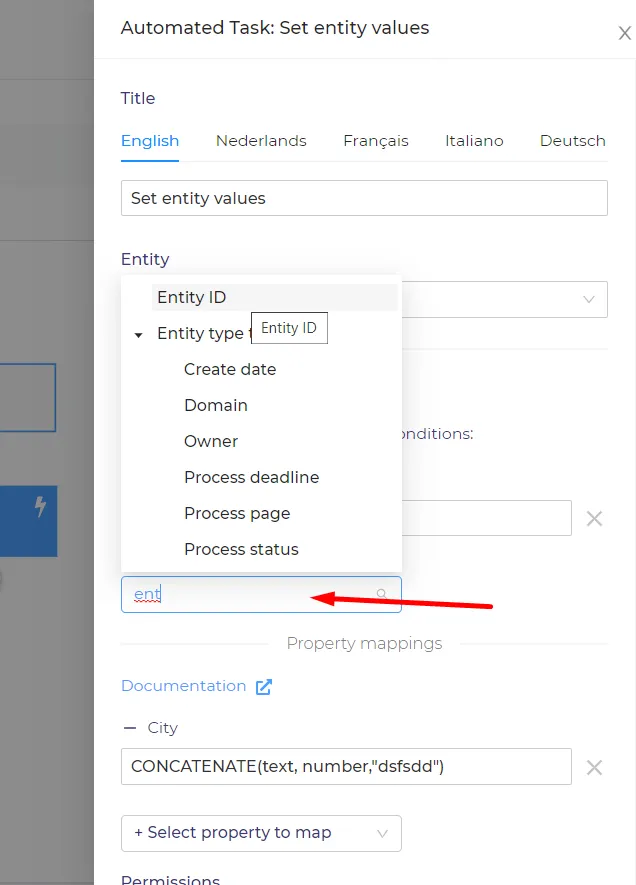Image resolution: width=636 pixels, height=885 pixels.
Task: Click the City property label
Action: click(163, 728)
